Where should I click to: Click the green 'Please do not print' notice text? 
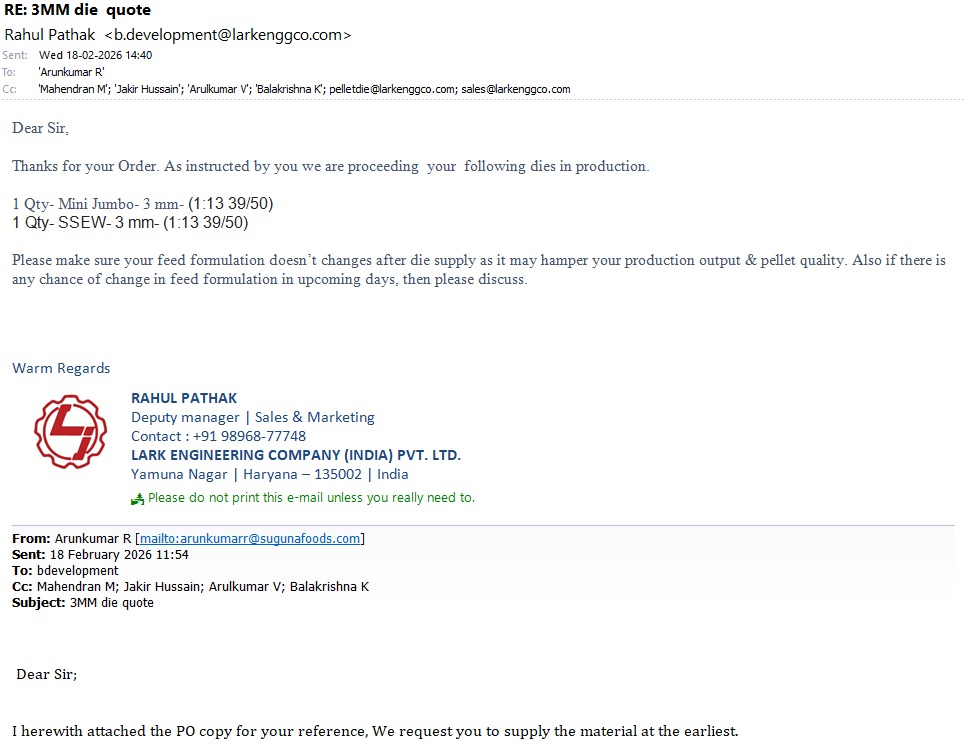[311, 497]
